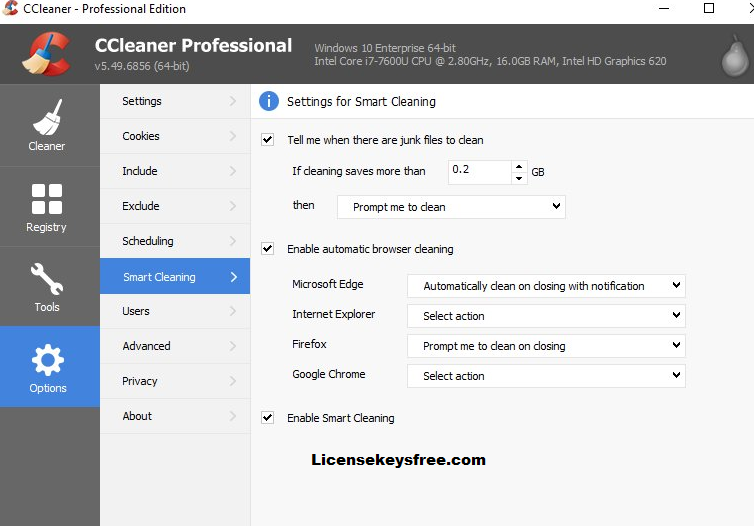Click the version text v5.49.6856
Screen dimensions: 754x526
(x=142, y=66)
